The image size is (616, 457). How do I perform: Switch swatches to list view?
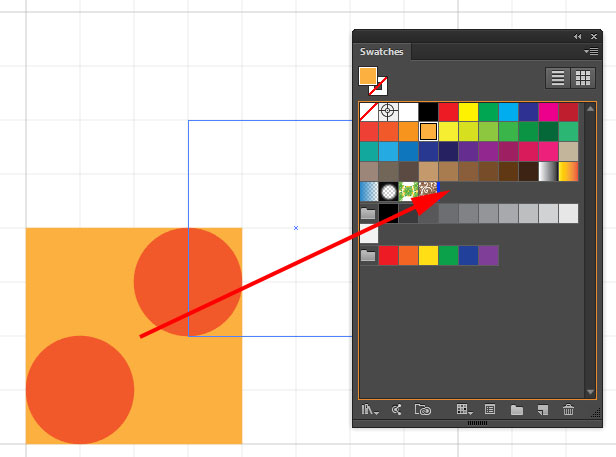[558, 78]
